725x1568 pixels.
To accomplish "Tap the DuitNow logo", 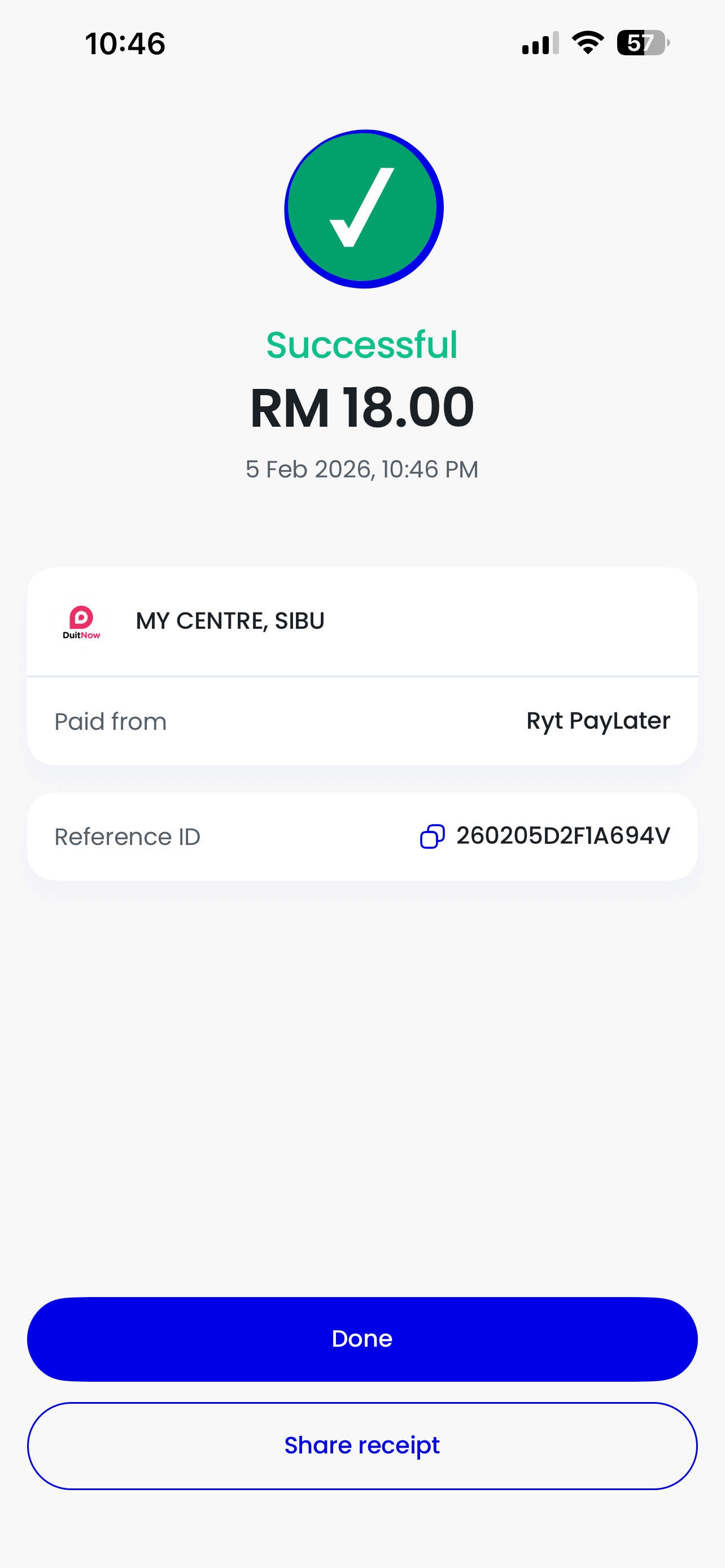I will click(81, 621).
